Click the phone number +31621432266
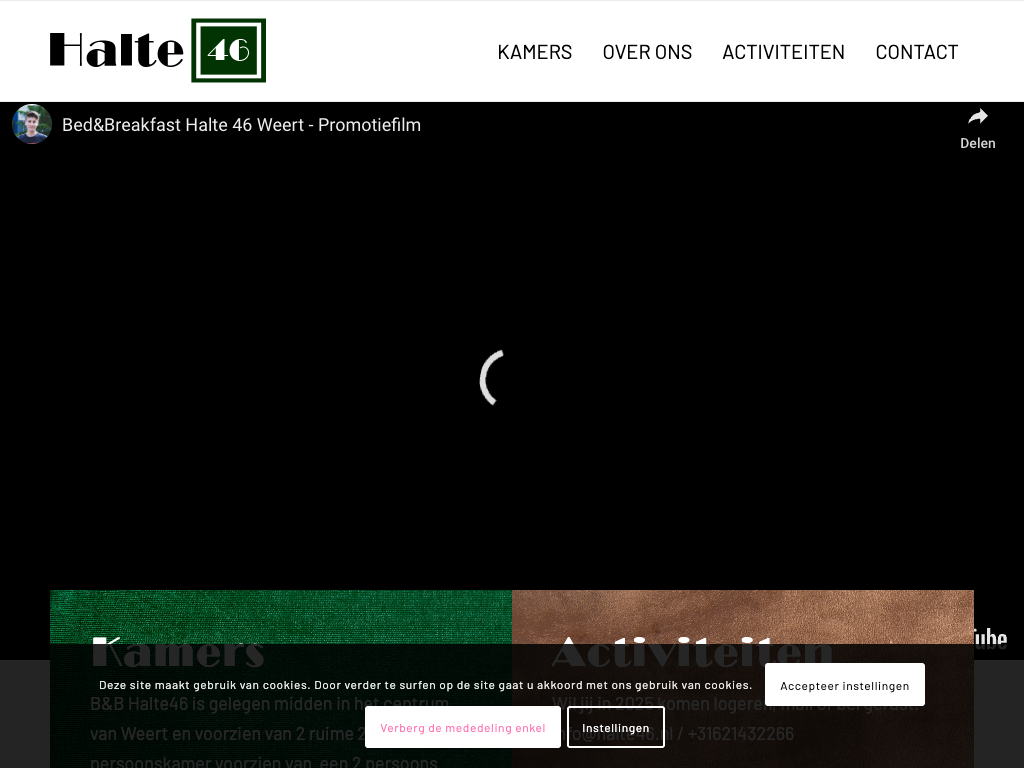 (x=741, y=734)
